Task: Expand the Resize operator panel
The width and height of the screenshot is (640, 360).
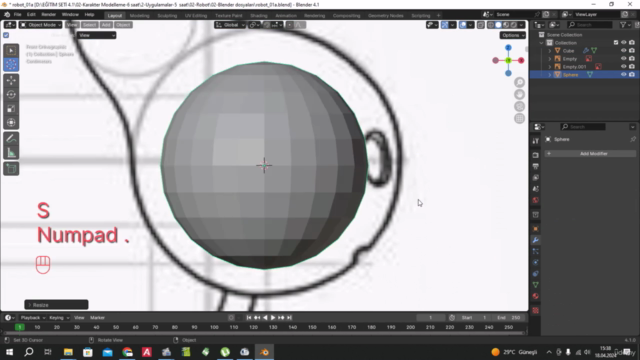Action: (56, 305)
